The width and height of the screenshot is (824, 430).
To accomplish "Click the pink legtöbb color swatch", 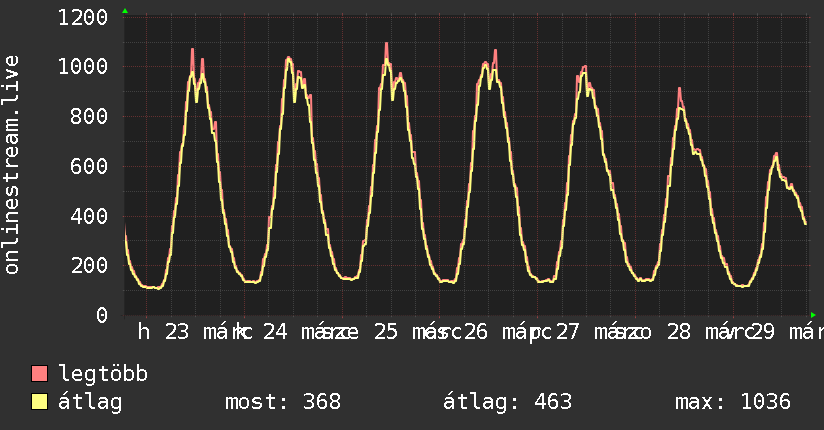I will tap(39, 374).
